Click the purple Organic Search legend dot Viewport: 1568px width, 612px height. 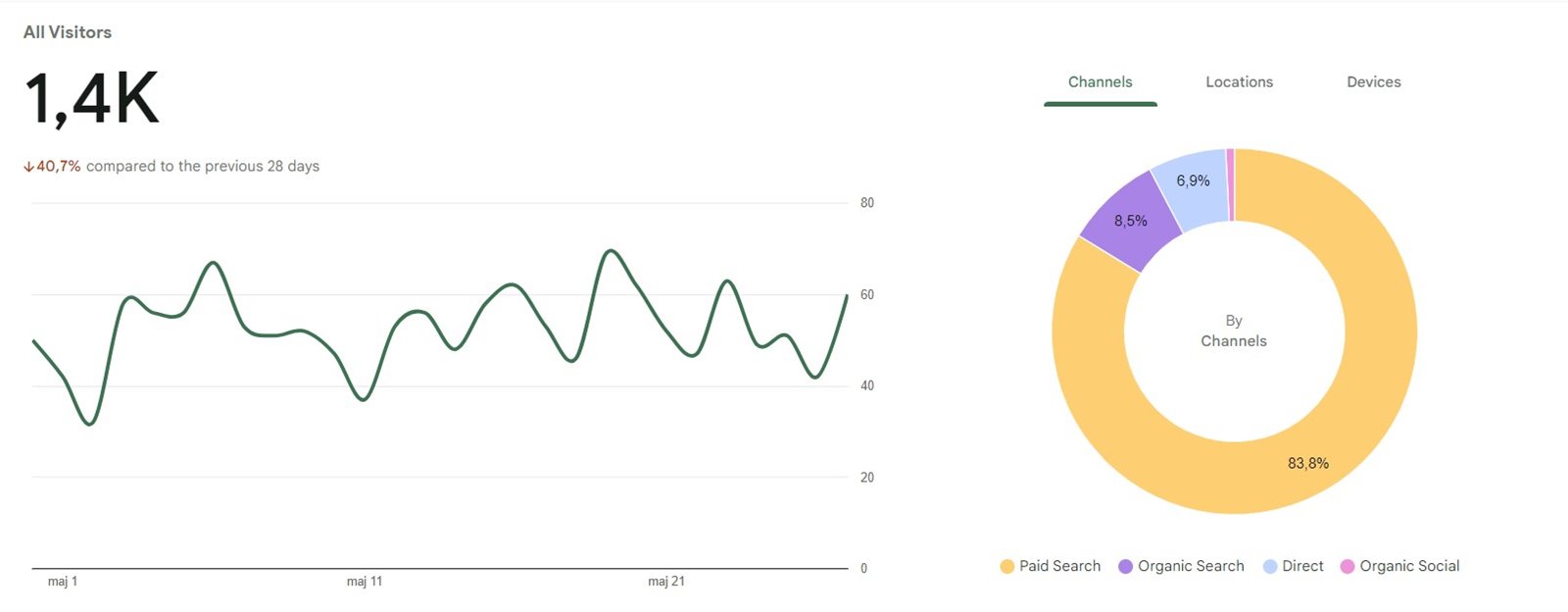[1125, 567]
